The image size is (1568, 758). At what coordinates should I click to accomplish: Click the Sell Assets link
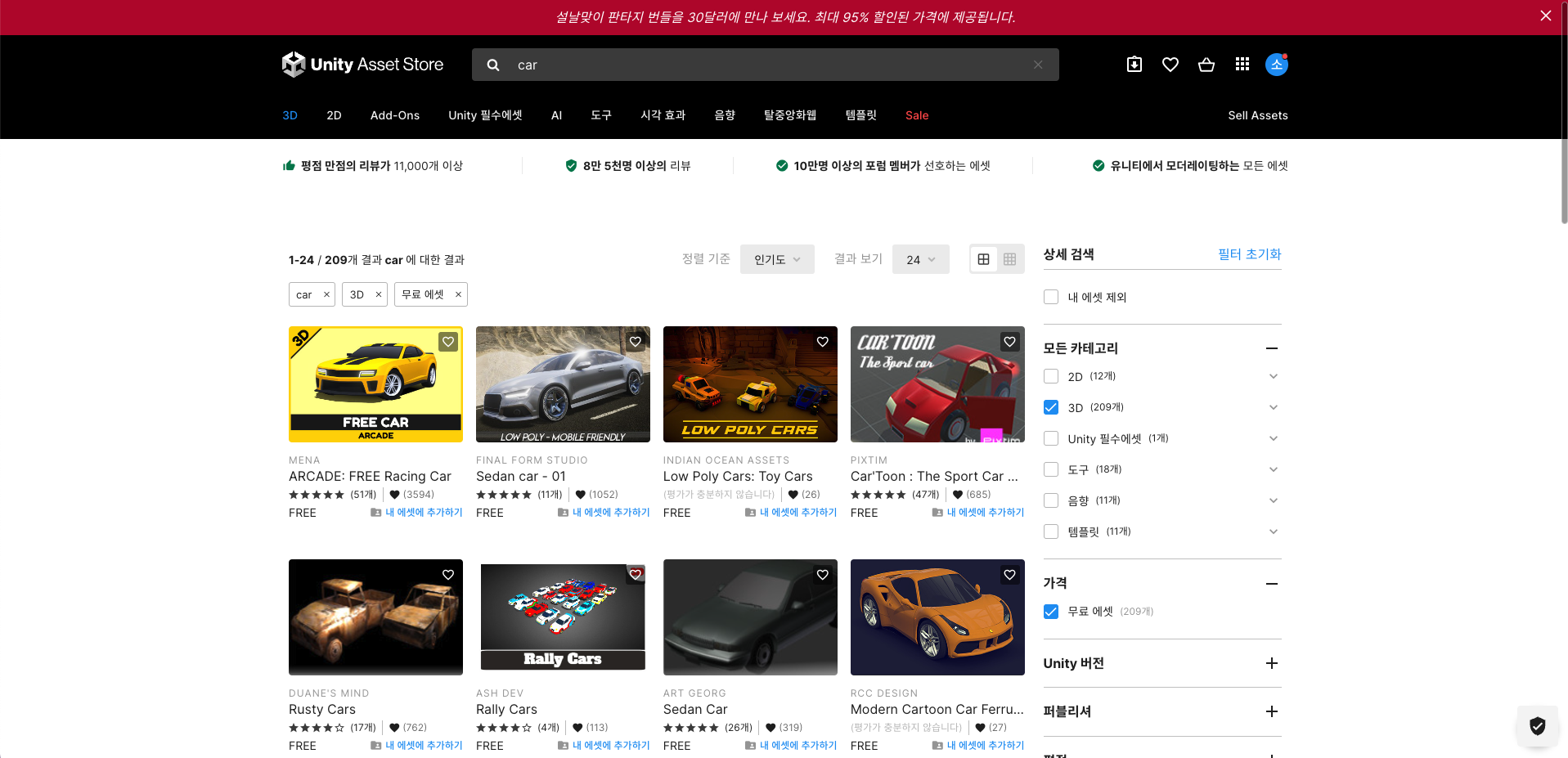point(1258,115)
